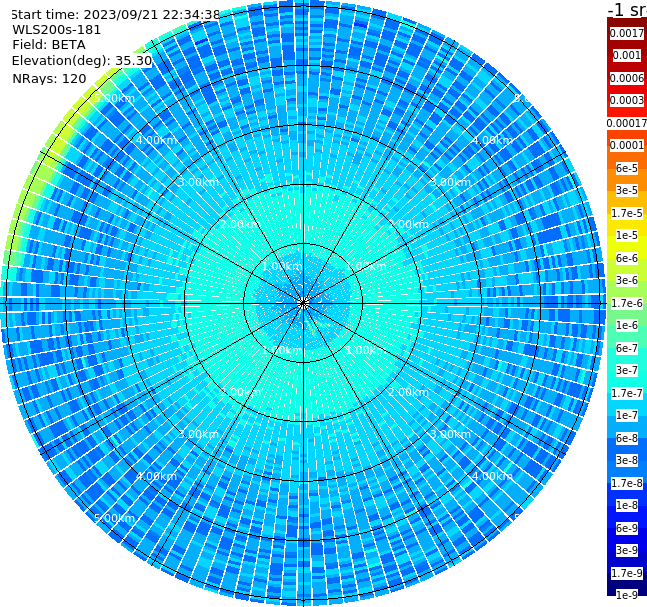Select the 6e-6 colorbar label
The width and height of the screenshot is (647, 607).
point(627,258)
